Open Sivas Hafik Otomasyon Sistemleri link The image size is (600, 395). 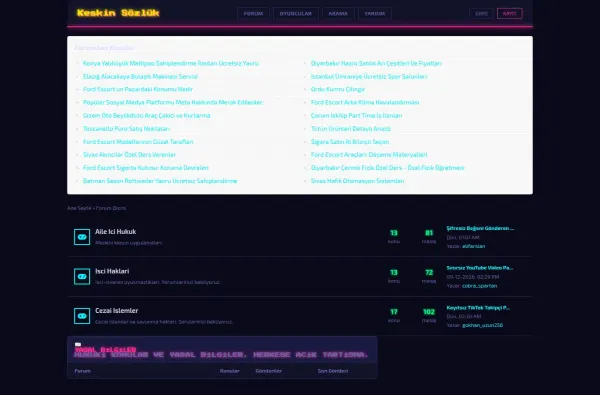click(x=357, y=181)
